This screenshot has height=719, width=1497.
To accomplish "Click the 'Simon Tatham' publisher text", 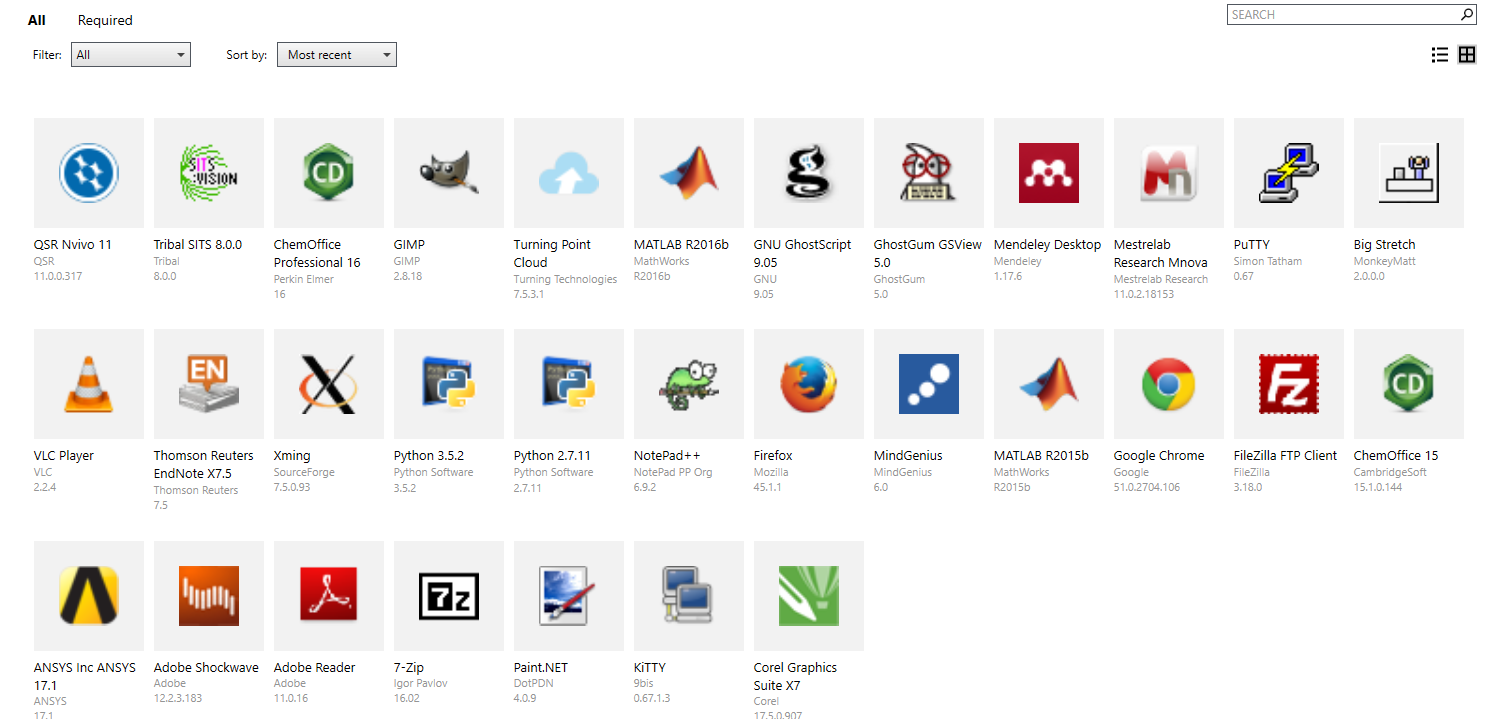I will click(x=1268, y=261).
